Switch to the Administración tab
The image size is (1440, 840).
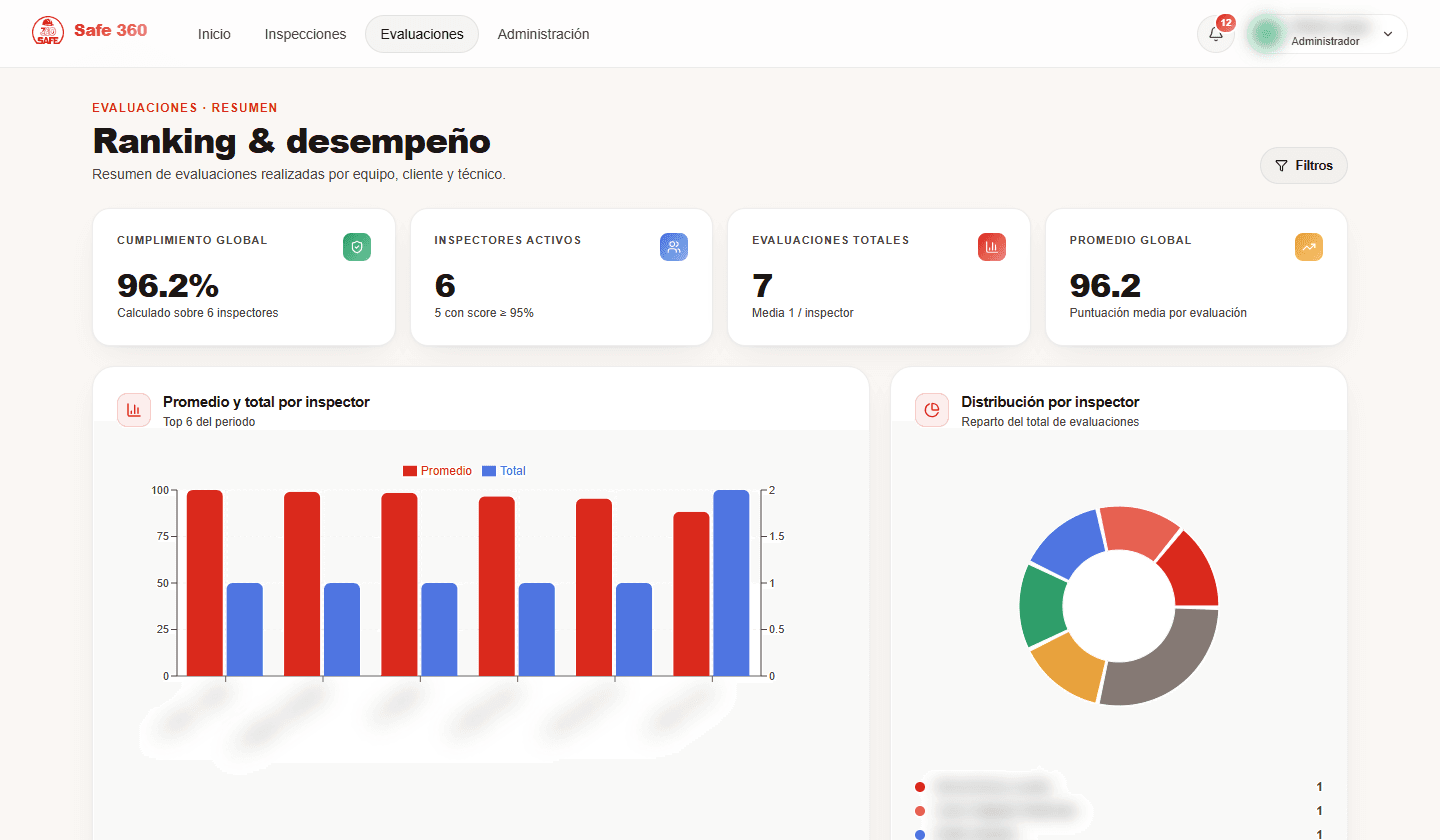(543, 34)
